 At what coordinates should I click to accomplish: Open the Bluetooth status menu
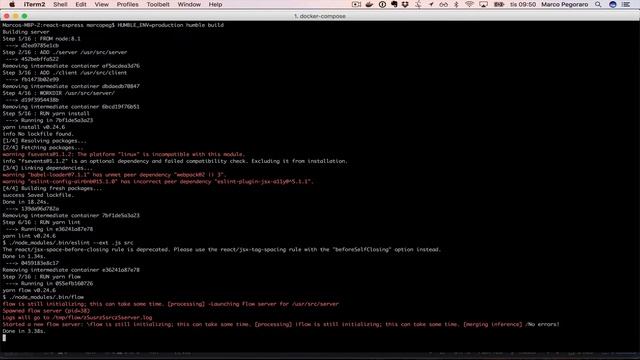click(456, 4)
